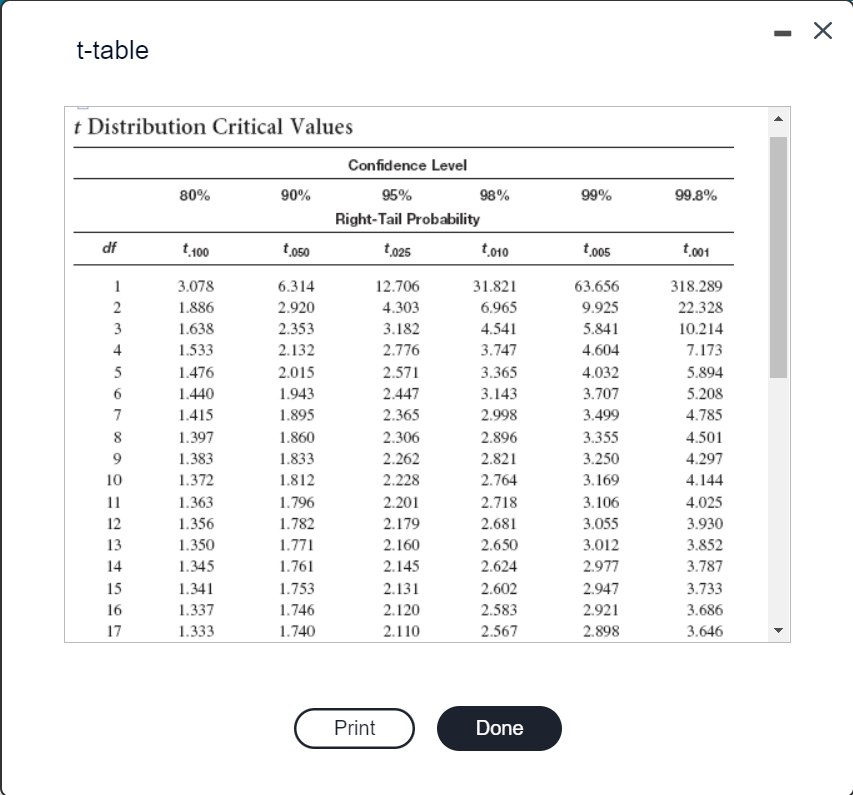Select the value 2.110 in row 17
853x795 pixels.
(401, 631)
